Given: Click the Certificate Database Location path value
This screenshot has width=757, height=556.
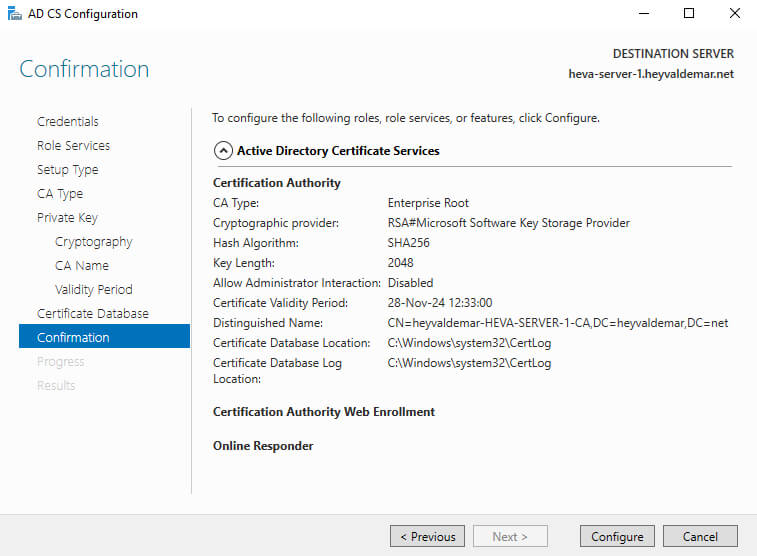Looking at the screenshot, I should coord(469,343).
